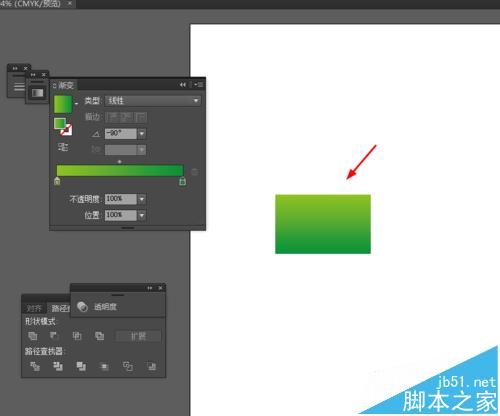Click the Trim pathfinder icon
This screenshot has width=500, height=416.
(58, 366)
